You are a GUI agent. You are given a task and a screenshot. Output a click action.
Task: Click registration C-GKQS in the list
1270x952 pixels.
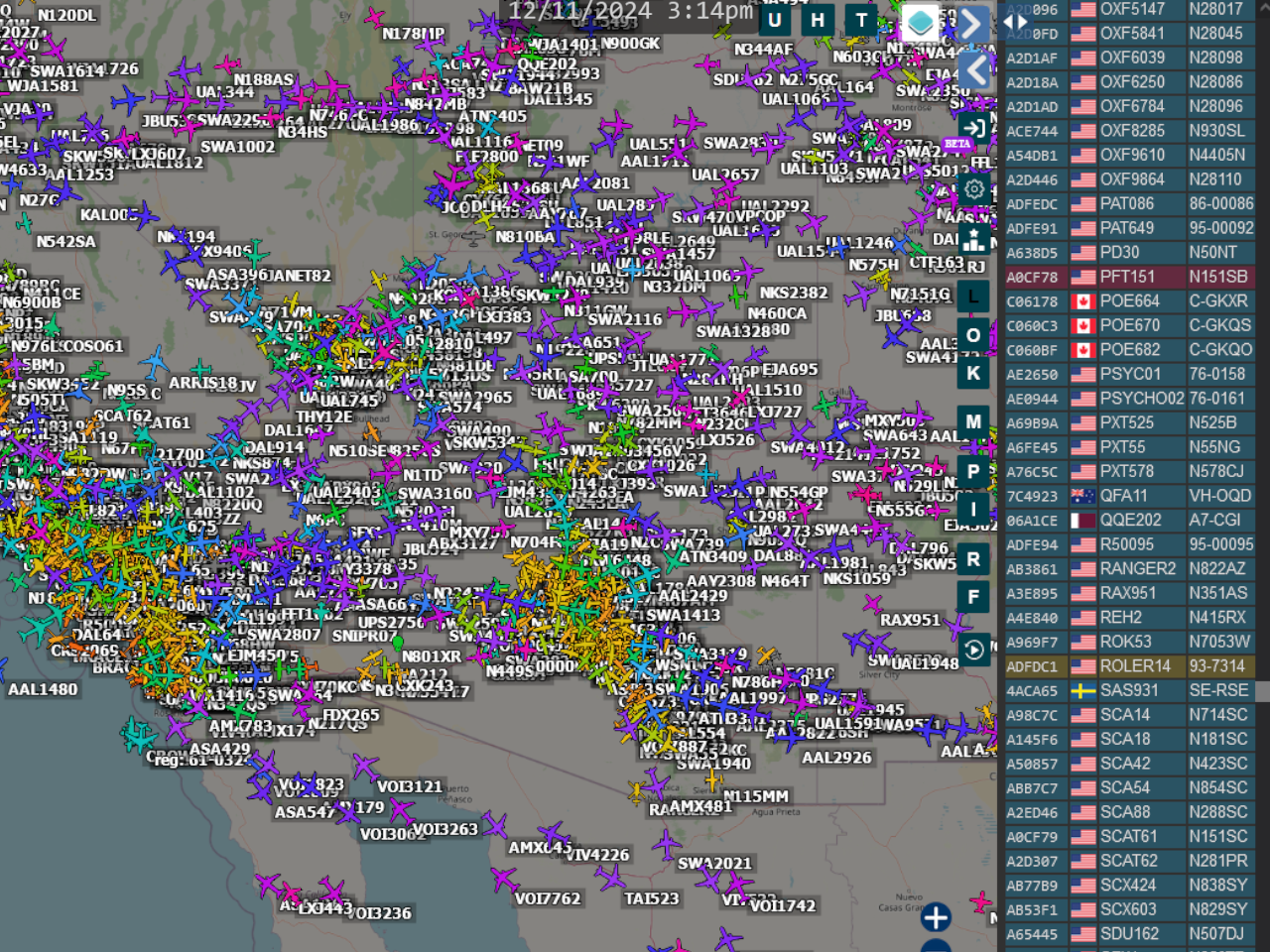click(1220, 325)
